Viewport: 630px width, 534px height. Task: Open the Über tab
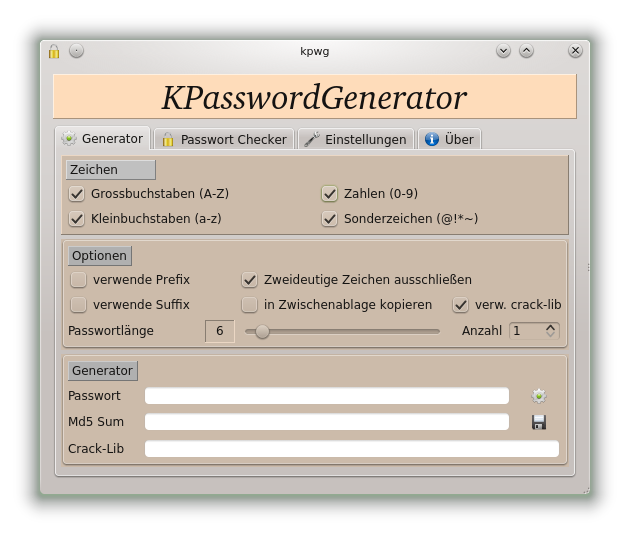coord(449,139)
